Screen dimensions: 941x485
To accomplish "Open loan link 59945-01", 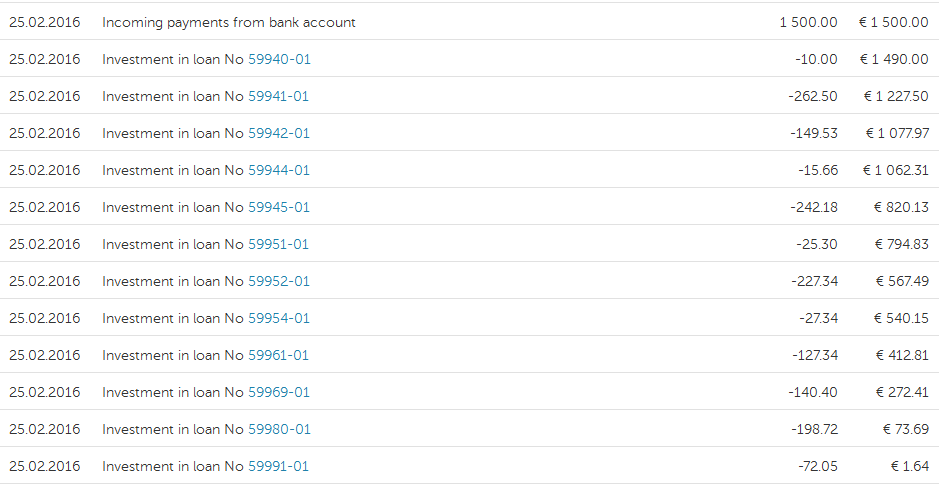I will pos(279,208).
